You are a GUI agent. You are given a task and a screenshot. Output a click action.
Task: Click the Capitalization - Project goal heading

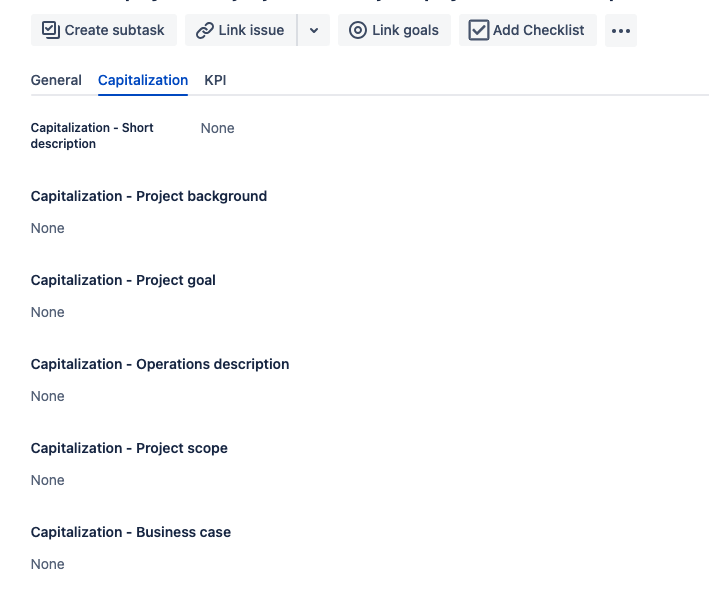123,280
